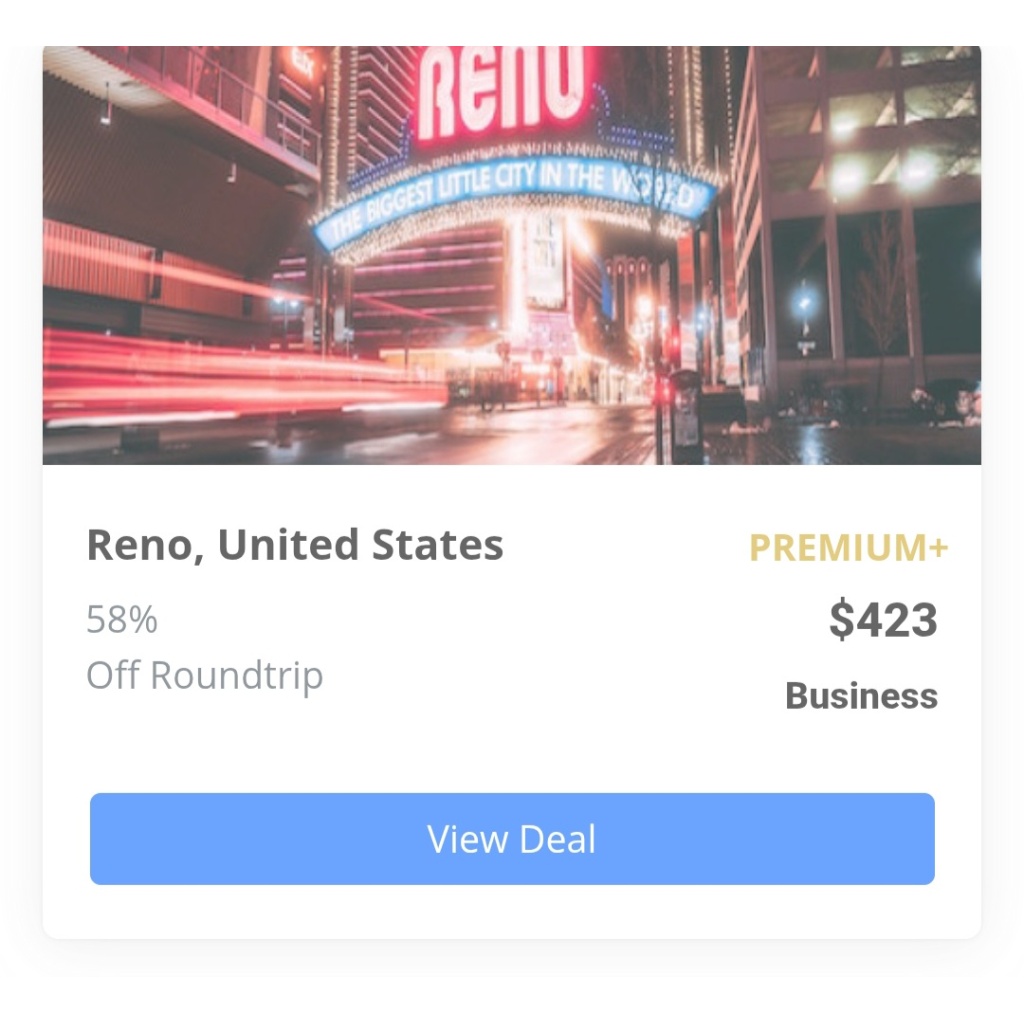Open the Reno street night photo thumbnail

(512, 255)
